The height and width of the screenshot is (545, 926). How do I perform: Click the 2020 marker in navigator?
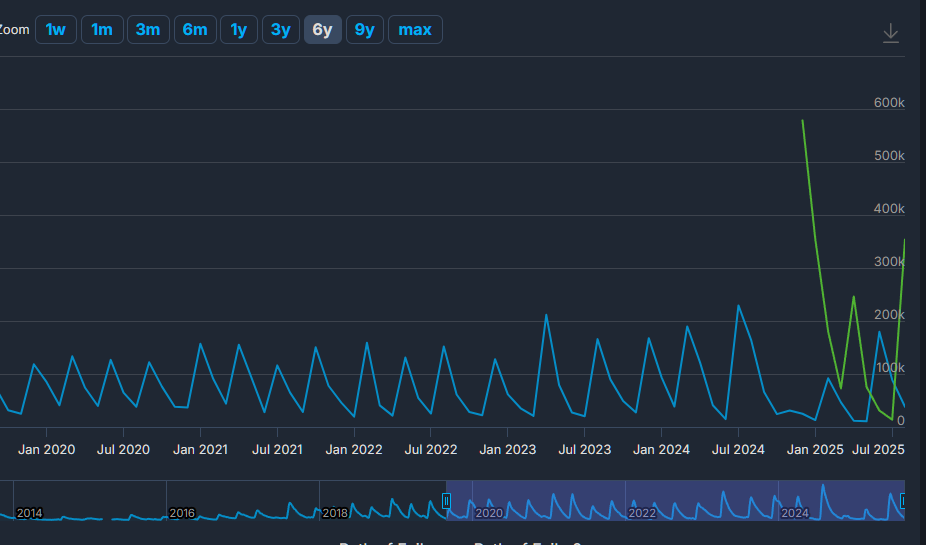pos(489,513)
